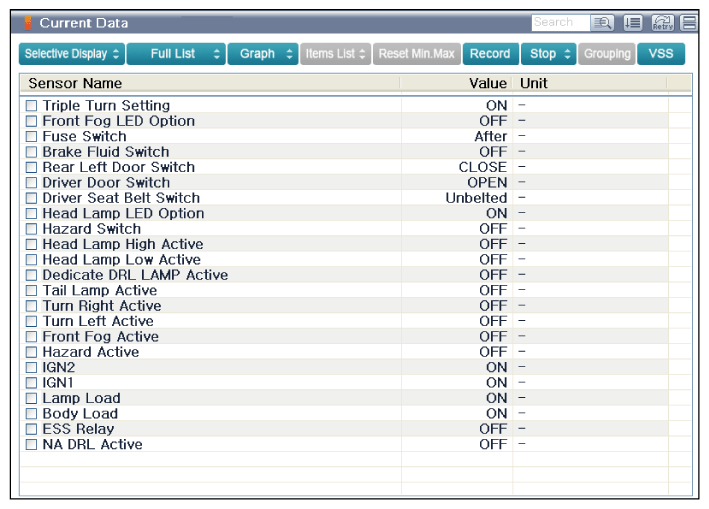Open the Full List dropdown
Screen dimensions: 709x509
(176, 54)
